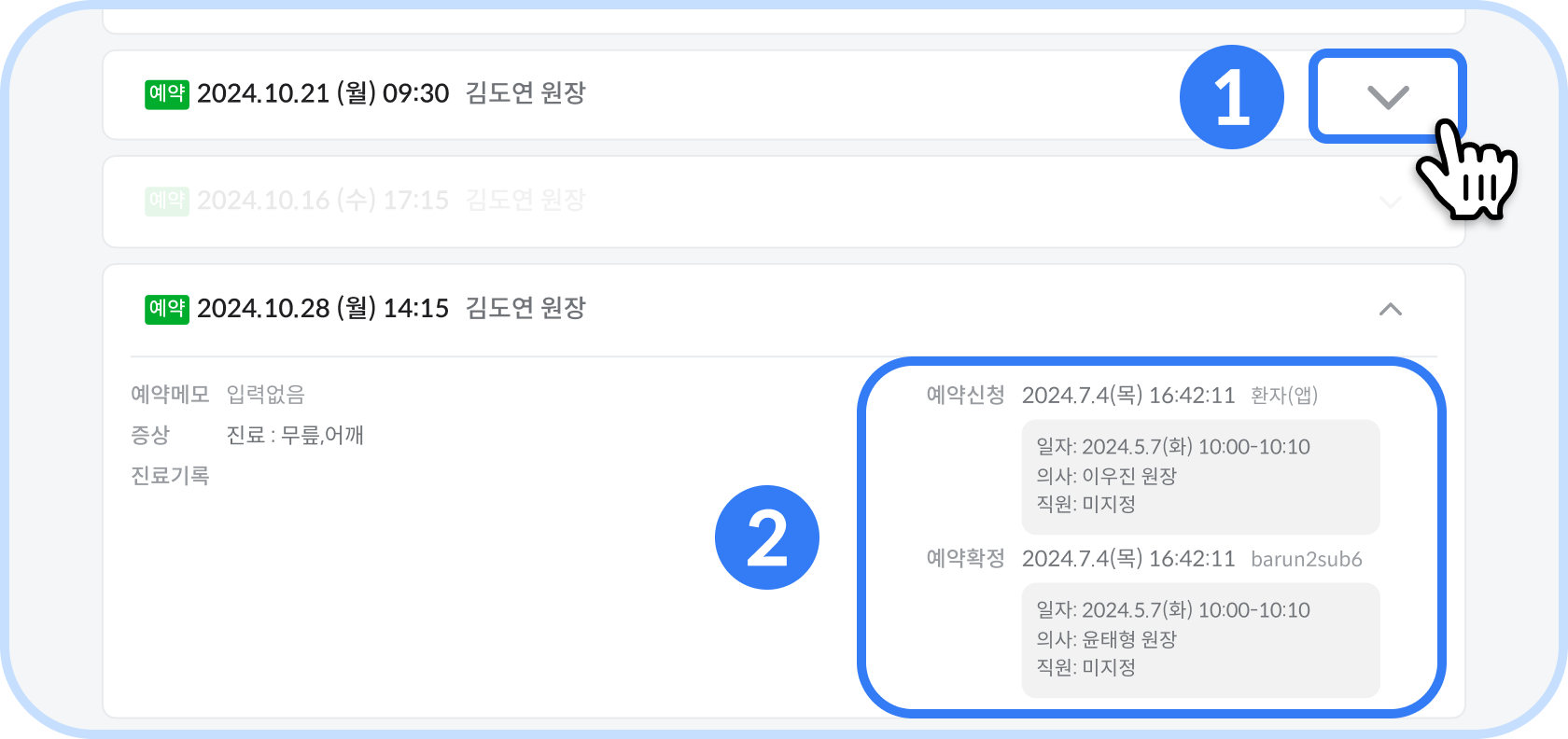1568x739 pixels.
Task: Select the 2024.10.28 (월) 14:15 reservation header
Action: (784, 310)
